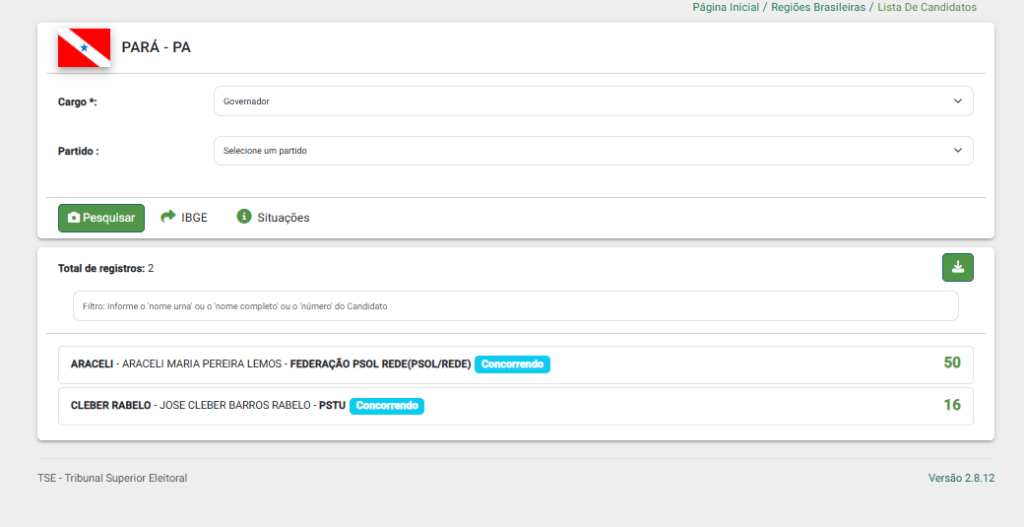Viewport: 1024px width, 527px height.
Task: Open Regiões Brasileiras breadcrumb link
Action: pyautogui.click(x=818, y=7)
